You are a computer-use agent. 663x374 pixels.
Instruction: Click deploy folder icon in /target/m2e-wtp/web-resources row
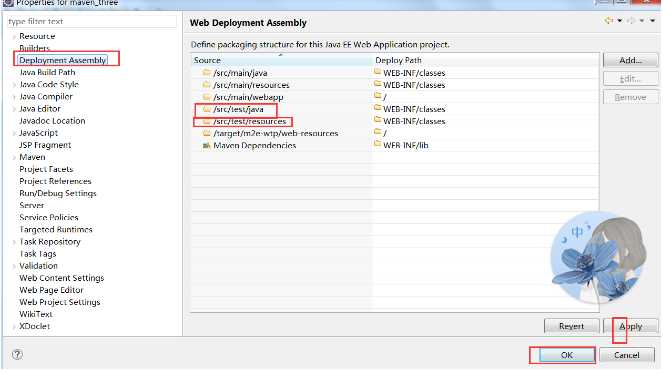tap(378, 132)
